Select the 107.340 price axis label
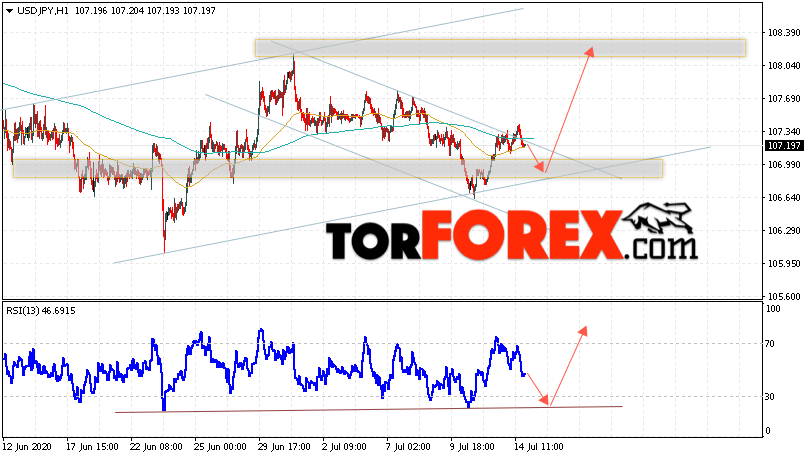This screenshot has width=808, height=458. point(784,131)
